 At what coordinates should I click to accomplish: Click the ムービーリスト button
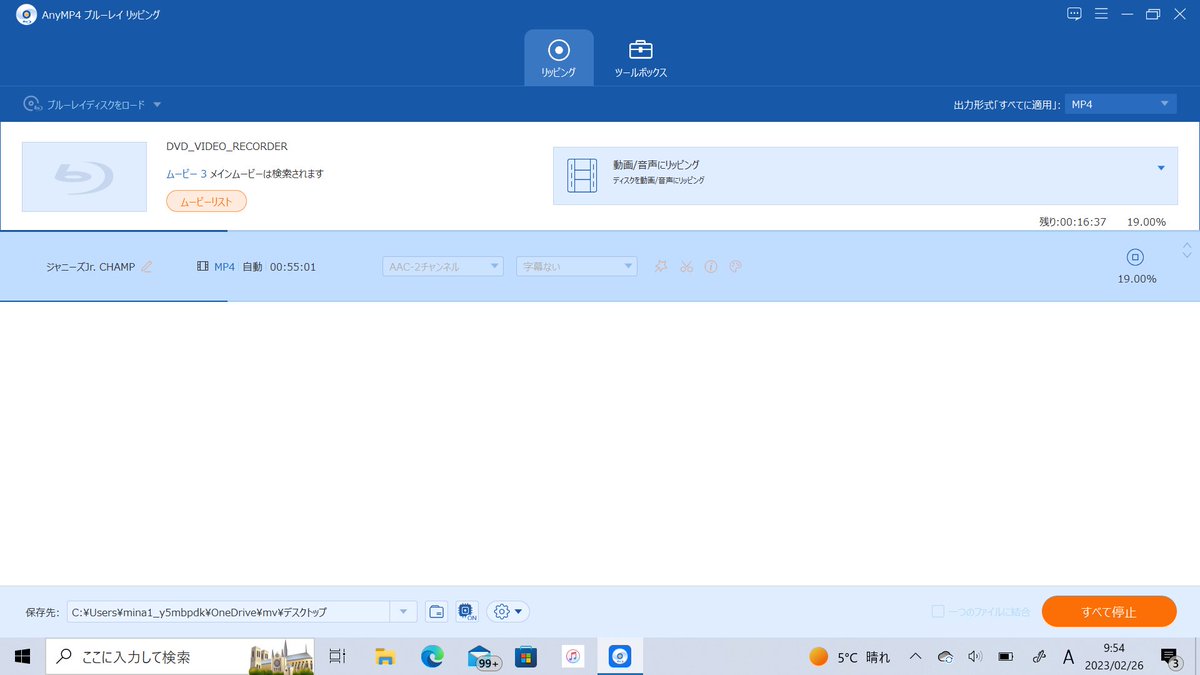click(206, 202)
